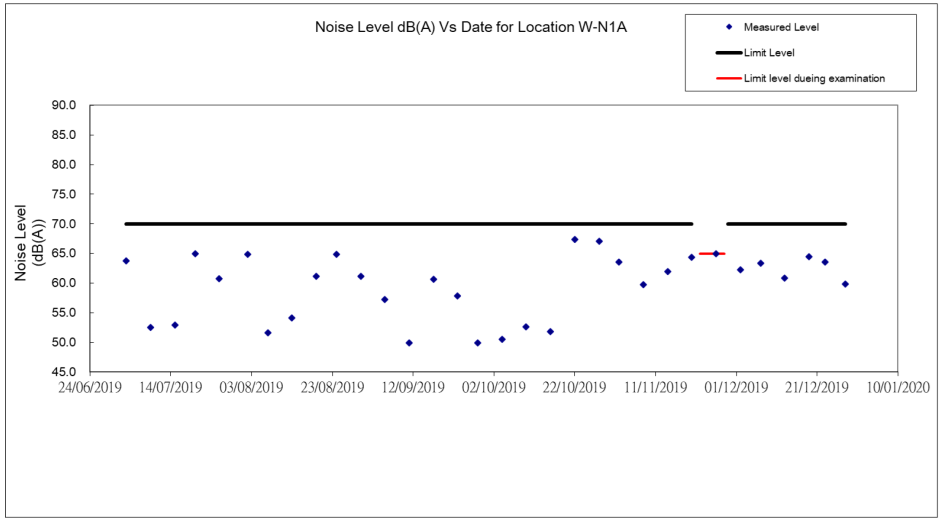Select the chart title for Location W-N1A
945x522 pixels.
pyautogui.click(x=471, y=27)
